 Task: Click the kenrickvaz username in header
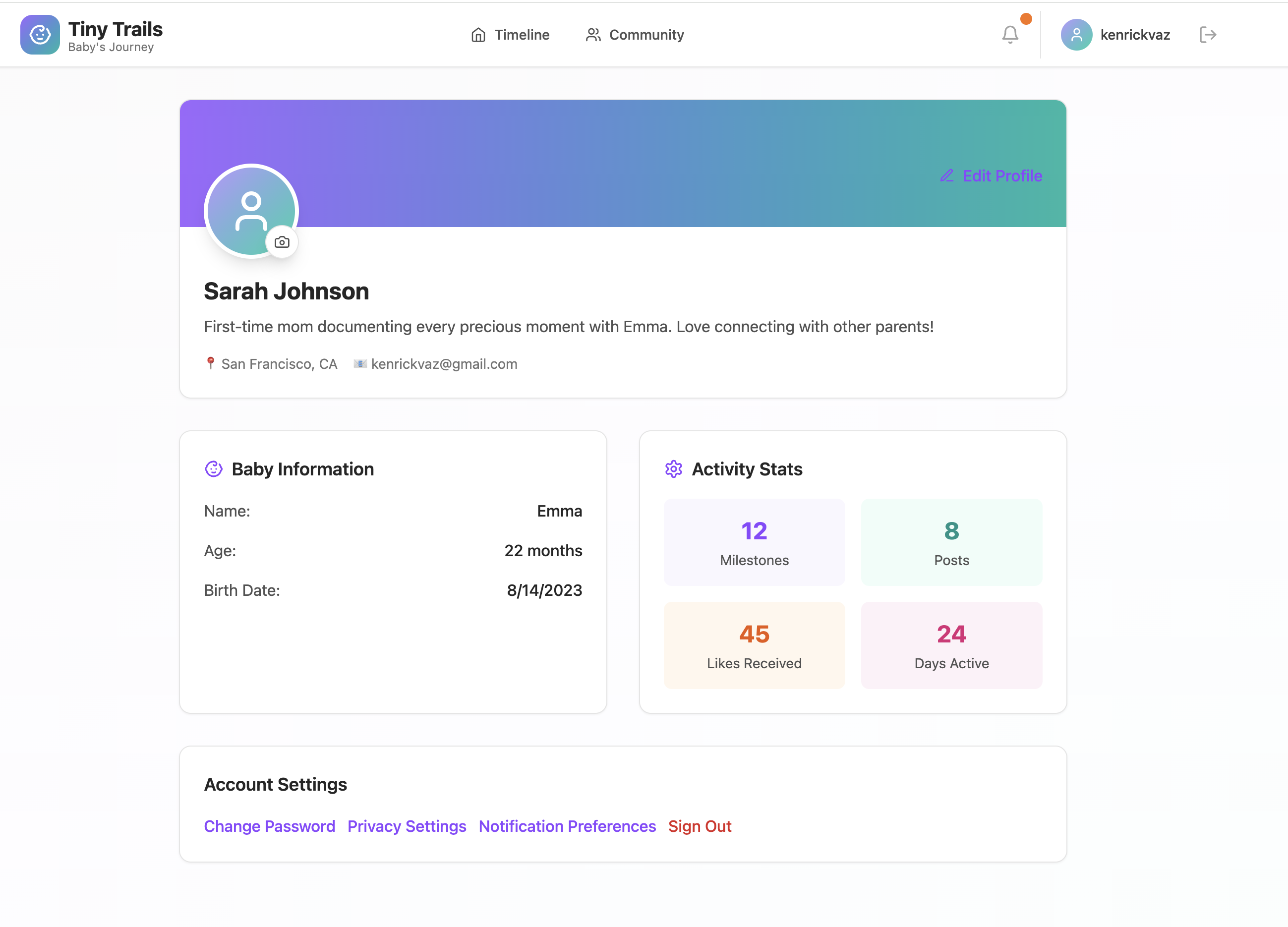(x=1135, y=35)
